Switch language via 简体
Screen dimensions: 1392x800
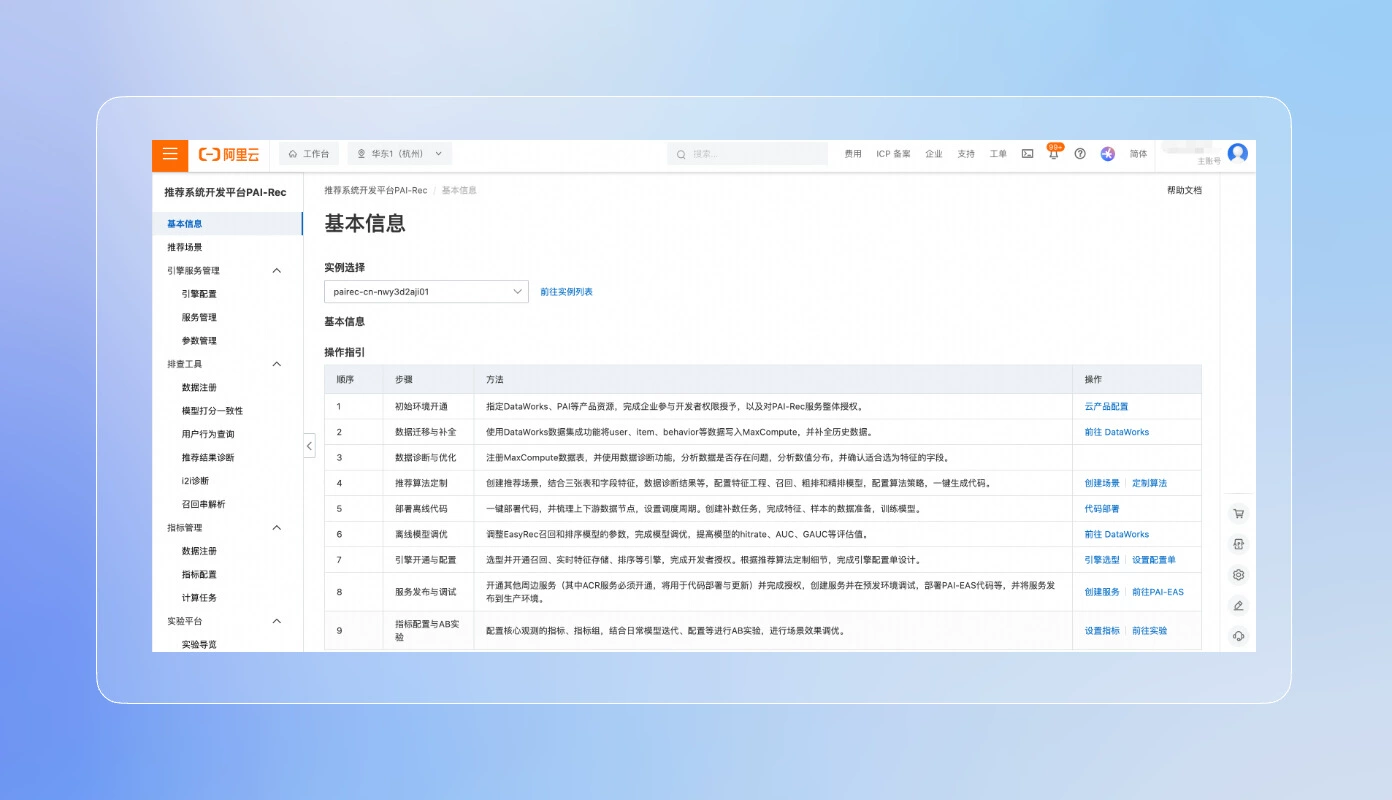click(1138, 154)
